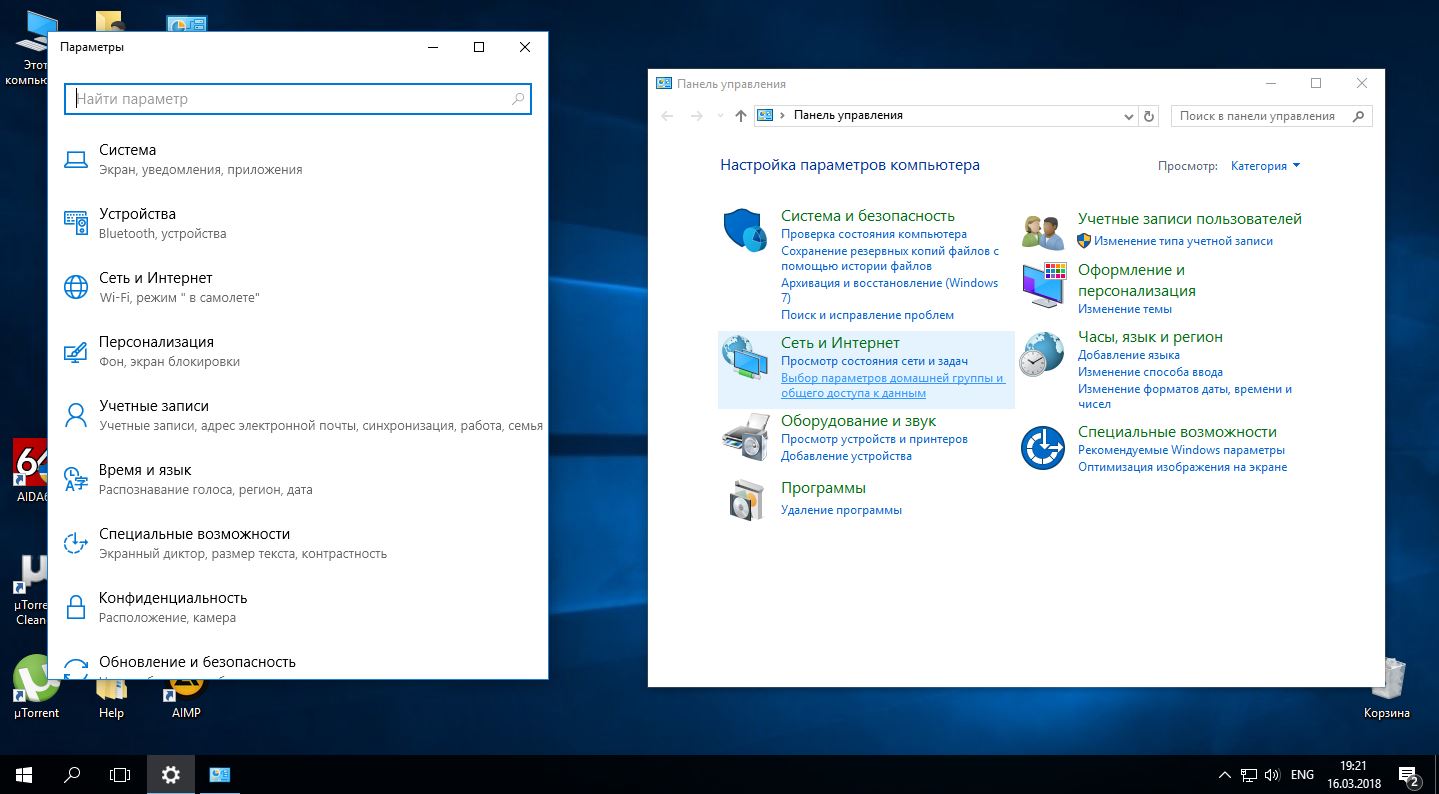Open the Устройства keyboard icon
The image size is (1439, 794).
[x=76, y=223]
